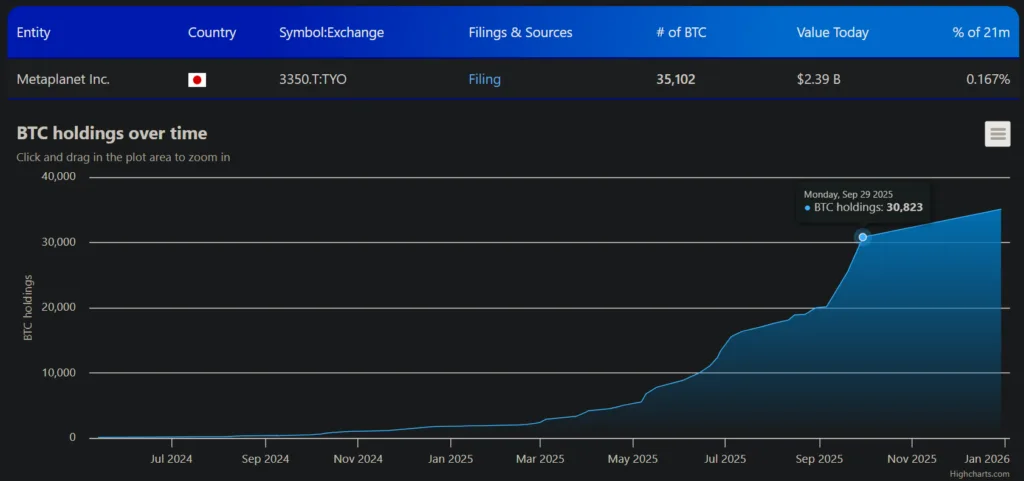Image resolution: width=1024 pixels, height=481 pixels.
Task: Click the 20,000 y-axis label
Action: click(59, 307)
